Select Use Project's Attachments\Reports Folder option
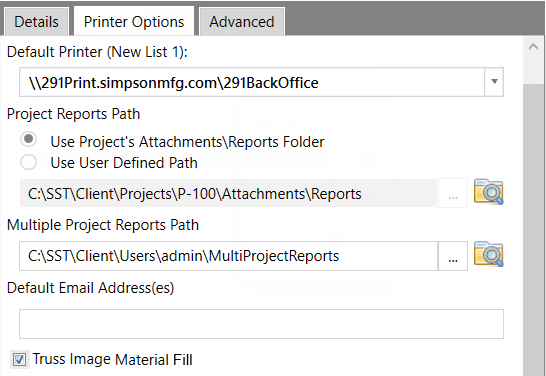The height and width of the screenshot is (376, 546). point(29,140)
